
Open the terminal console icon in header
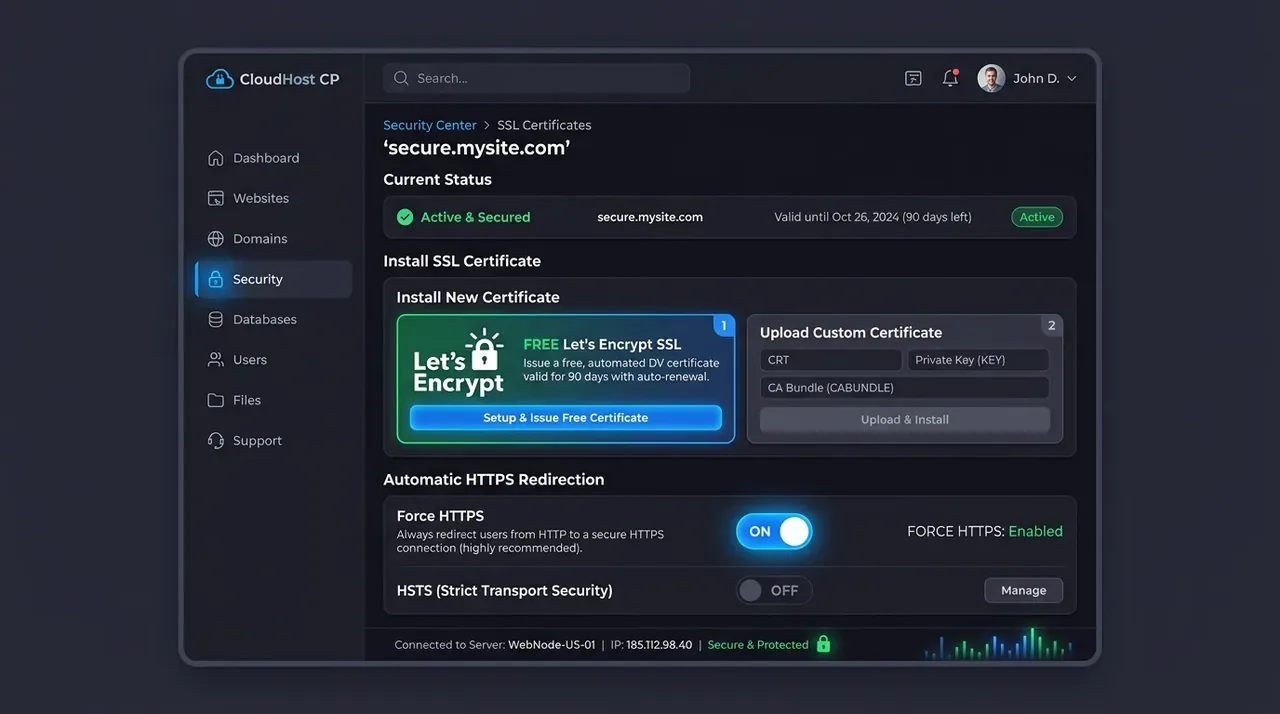913,78
